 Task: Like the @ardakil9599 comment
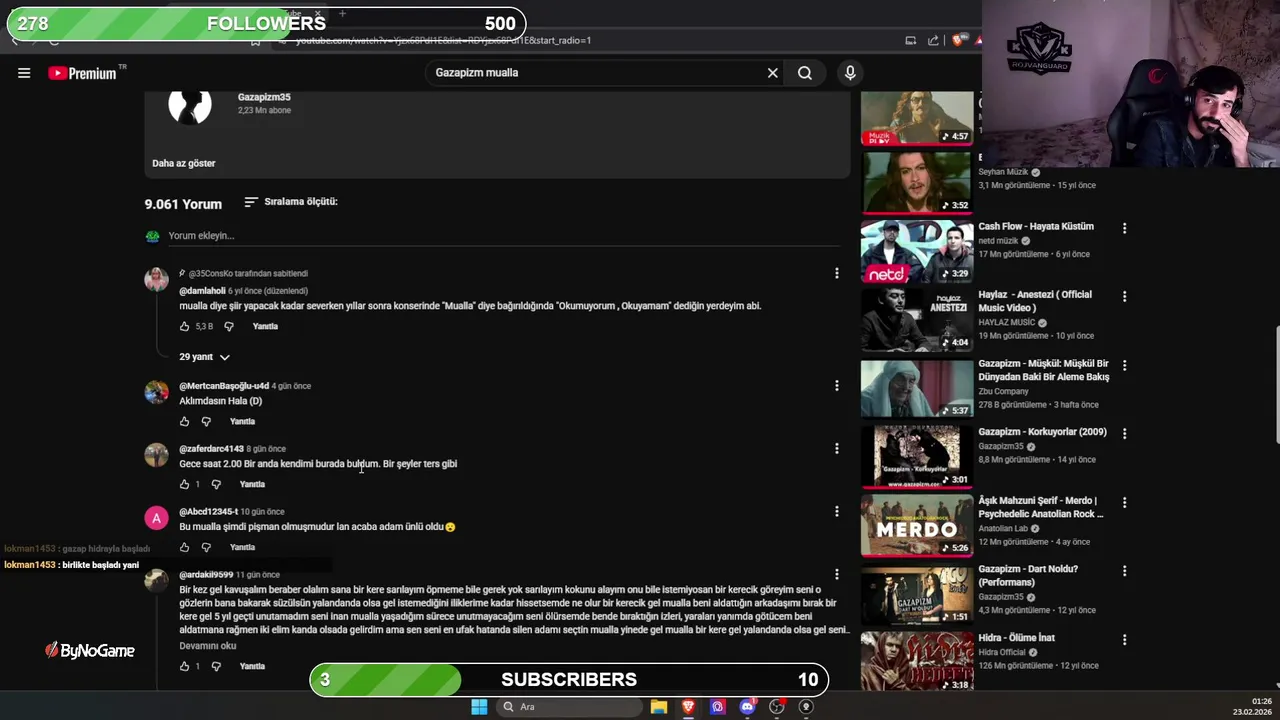click(184, 667)
